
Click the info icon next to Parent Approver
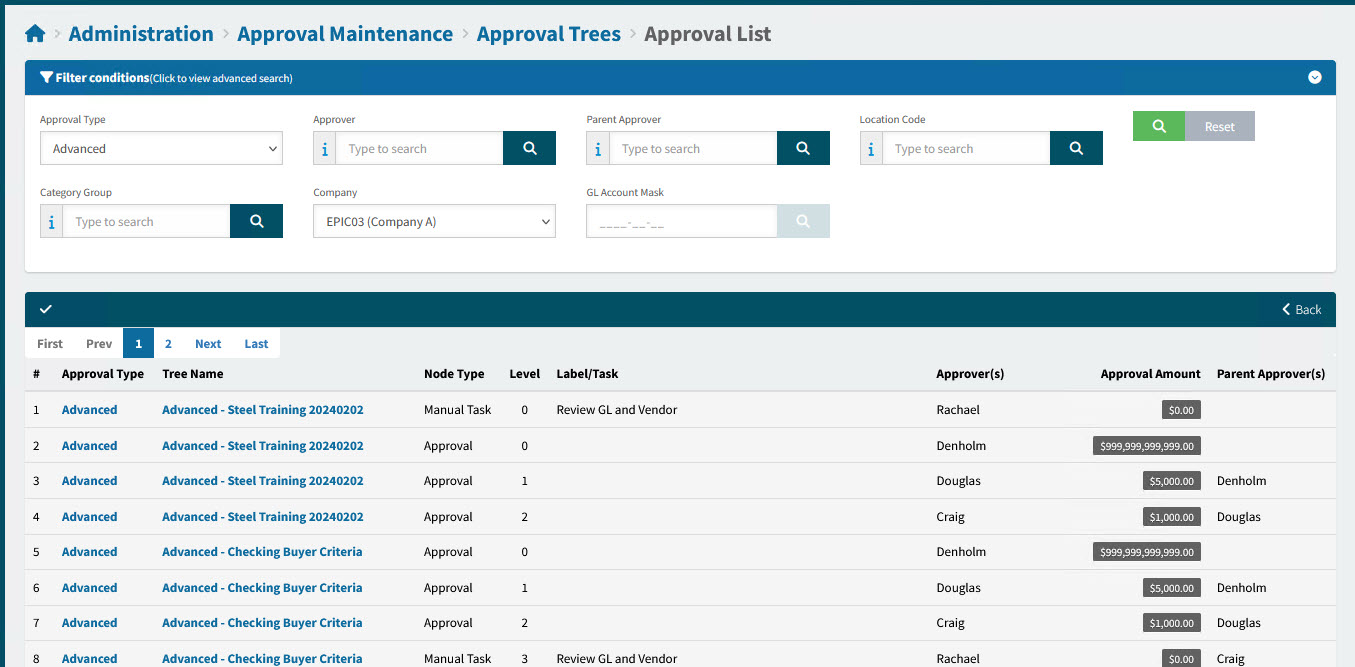click(597, 147)
